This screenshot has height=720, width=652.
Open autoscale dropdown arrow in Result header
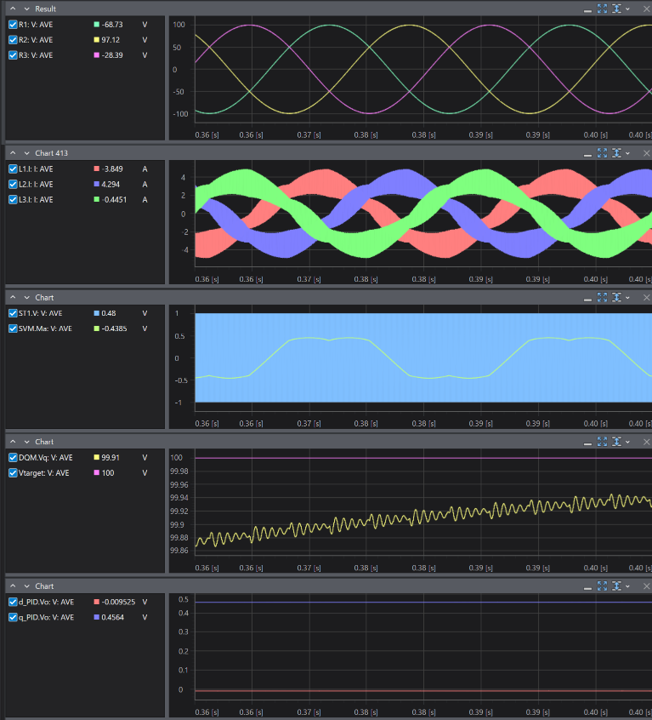628,9
